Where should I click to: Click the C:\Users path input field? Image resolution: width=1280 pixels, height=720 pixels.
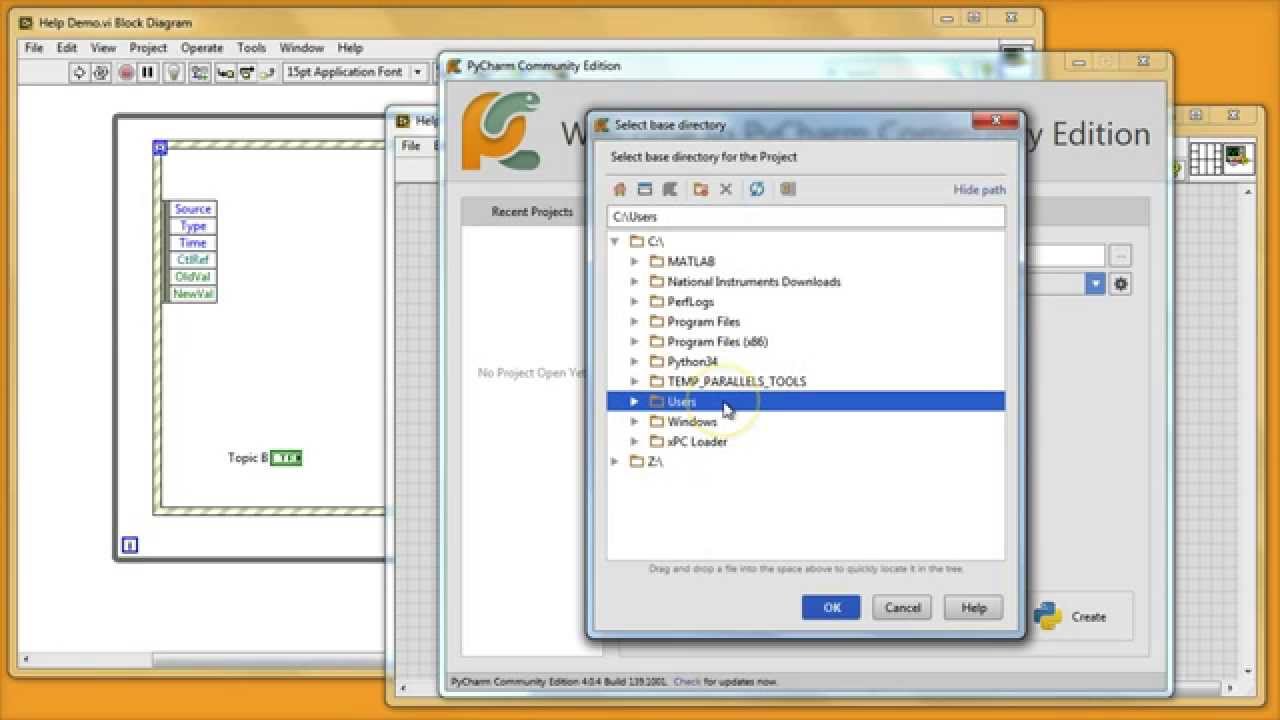[806, 216]
